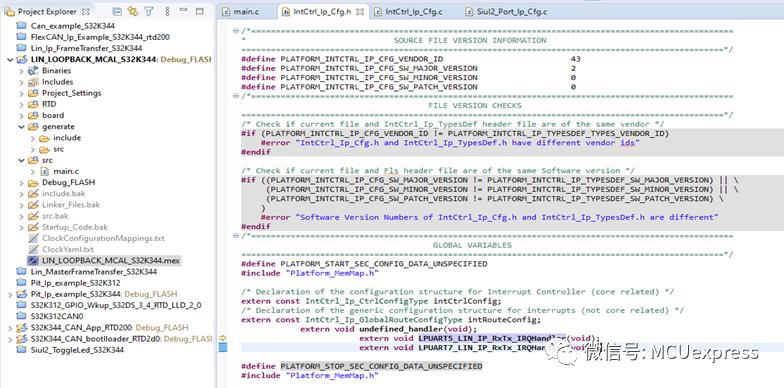This screenshot has width=784, height=388.
Task: Click the ClockConfigurationMappings.txt file icon
Action: 33,238
